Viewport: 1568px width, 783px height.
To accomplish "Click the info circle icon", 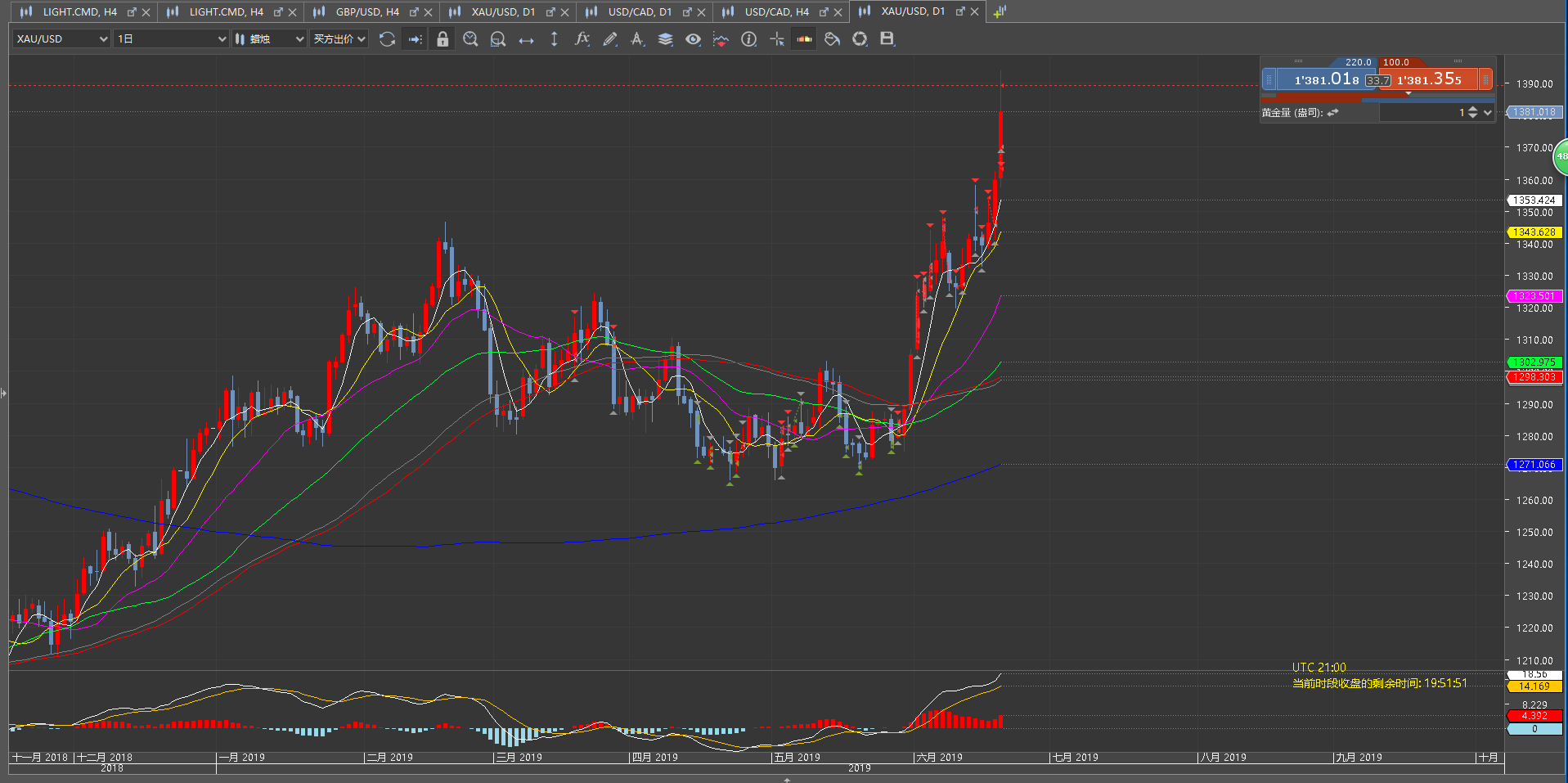I will point(748,39).
